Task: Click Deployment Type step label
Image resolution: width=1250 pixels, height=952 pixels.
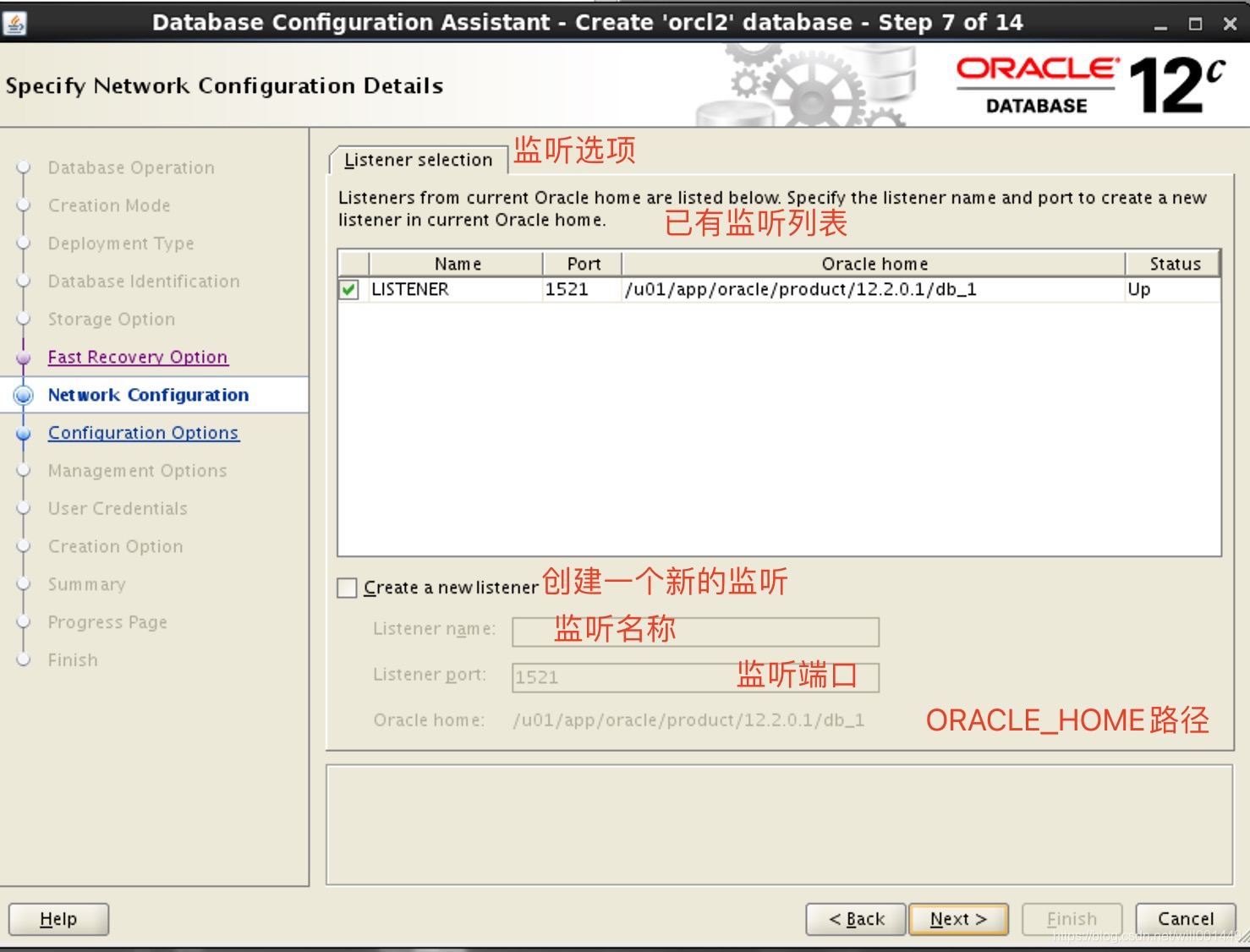Action: tap(121, 243)
